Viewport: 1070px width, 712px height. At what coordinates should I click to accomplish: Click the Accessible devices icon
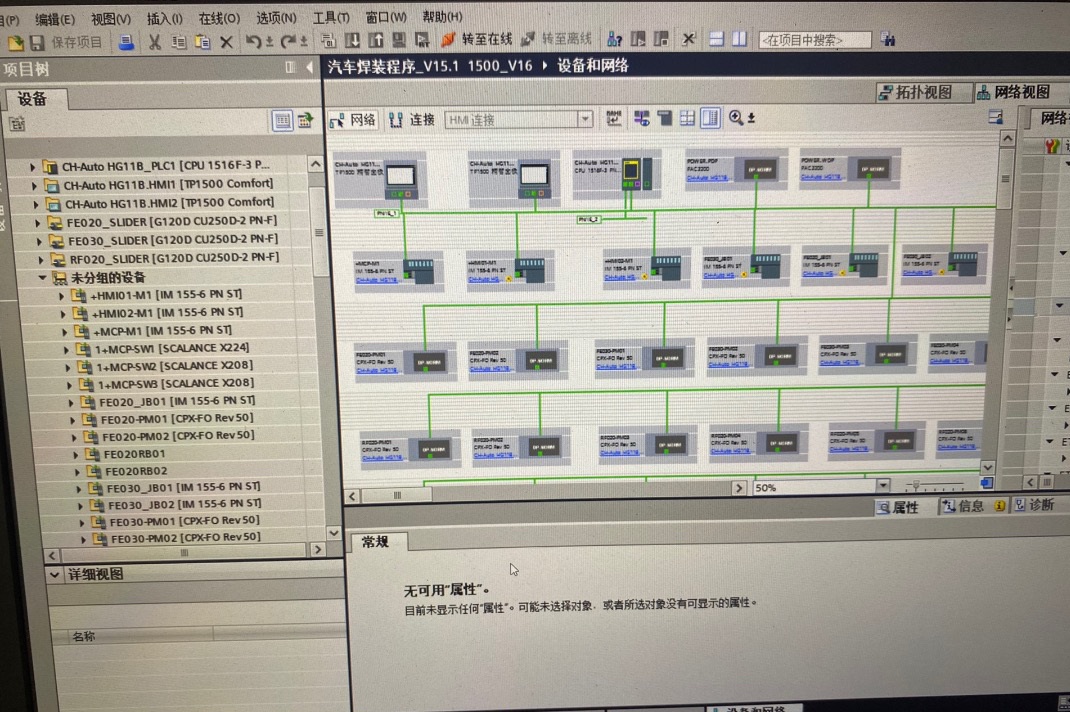(x=614, y=39)
